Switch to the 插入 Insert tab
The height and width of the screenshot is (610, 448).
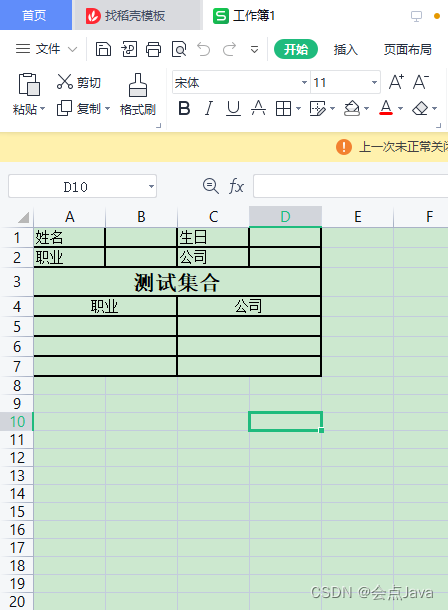pos(345,49)
